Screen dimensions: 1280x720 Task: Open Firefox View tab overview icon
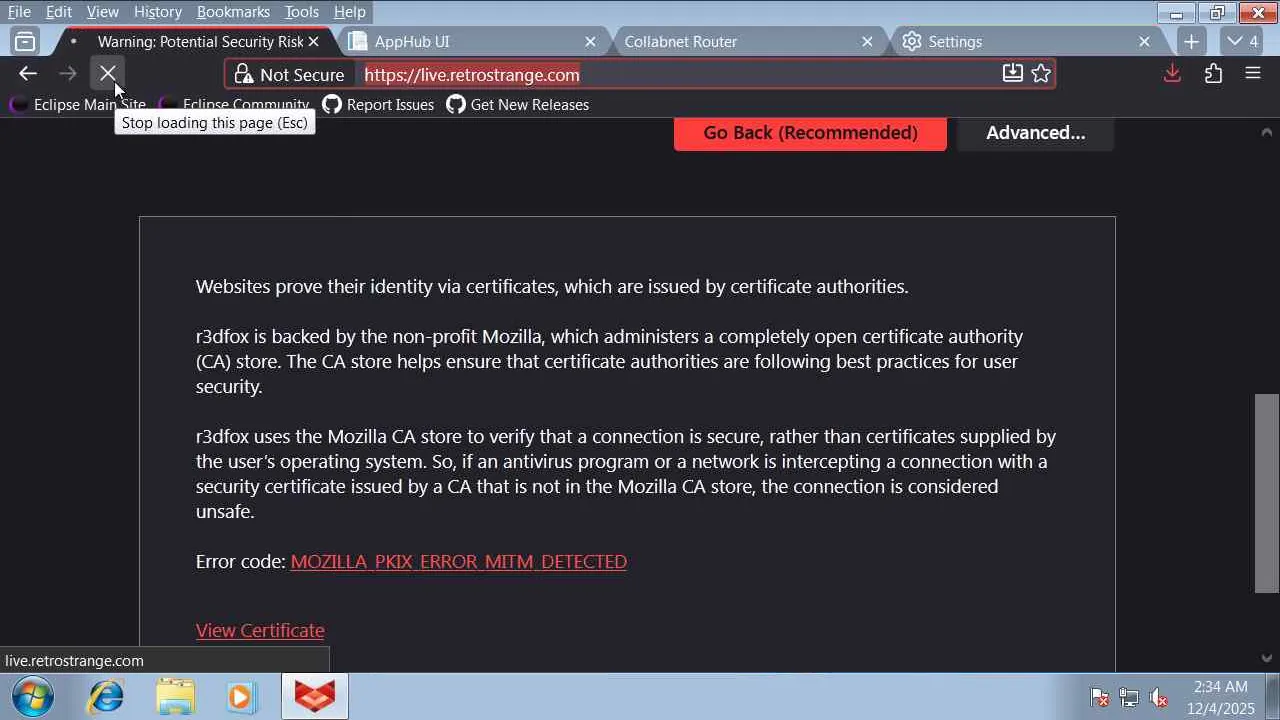pos(25,41)
